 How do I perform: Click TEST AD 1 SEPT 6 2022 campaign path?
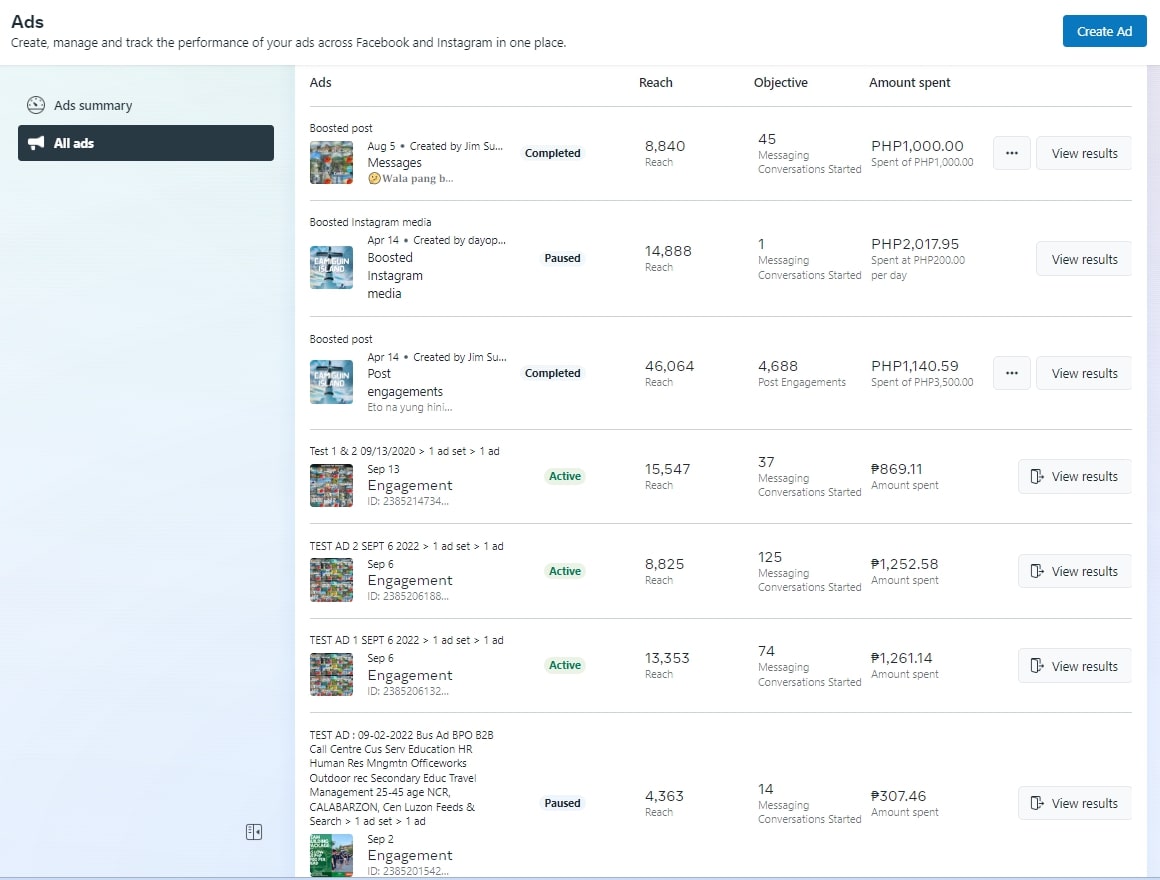pyautogui.click(x=406, y=640)
